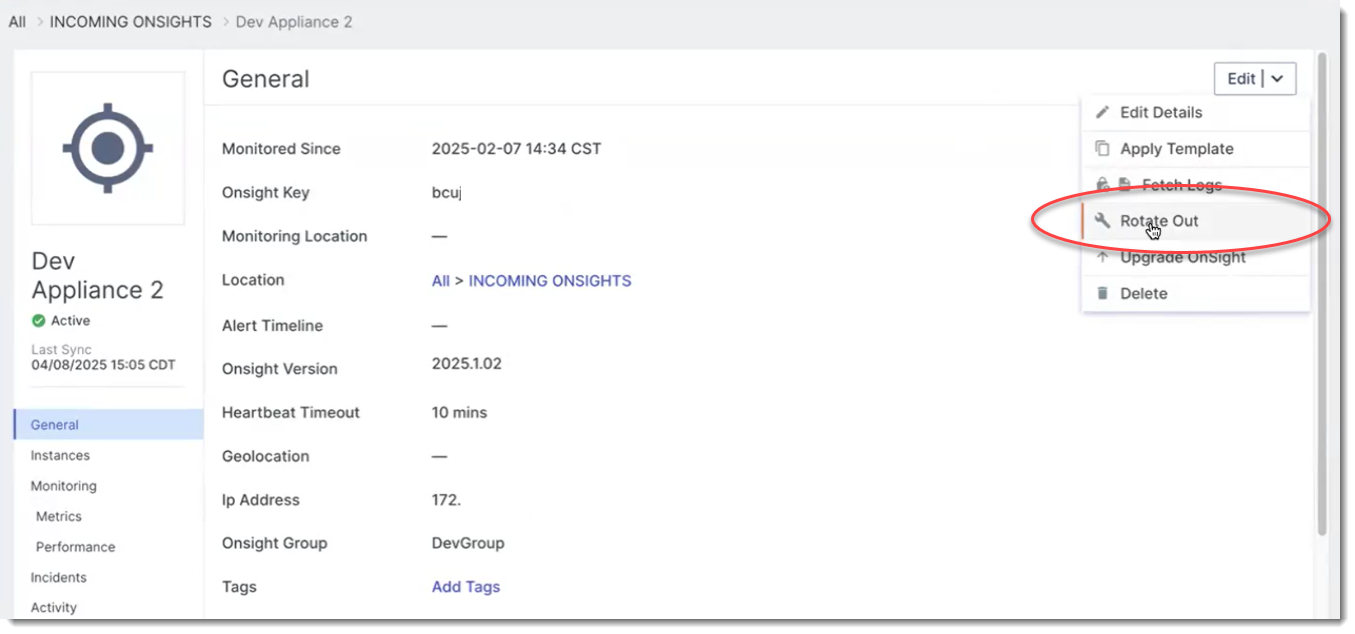The height and width of the screenshot is (634, 1355).
Task: Open the Incidents sidebar section
Action: (58, 577)
